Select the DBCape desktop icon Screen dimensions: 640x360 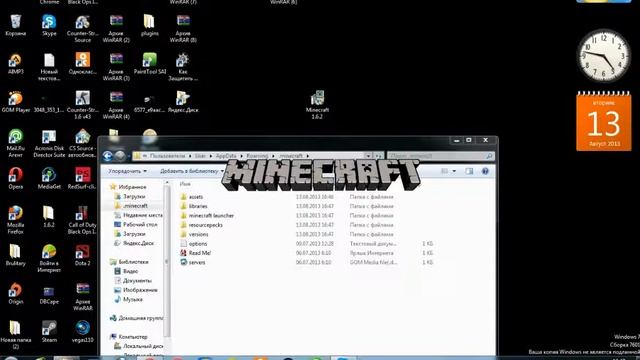pos(49,293)
